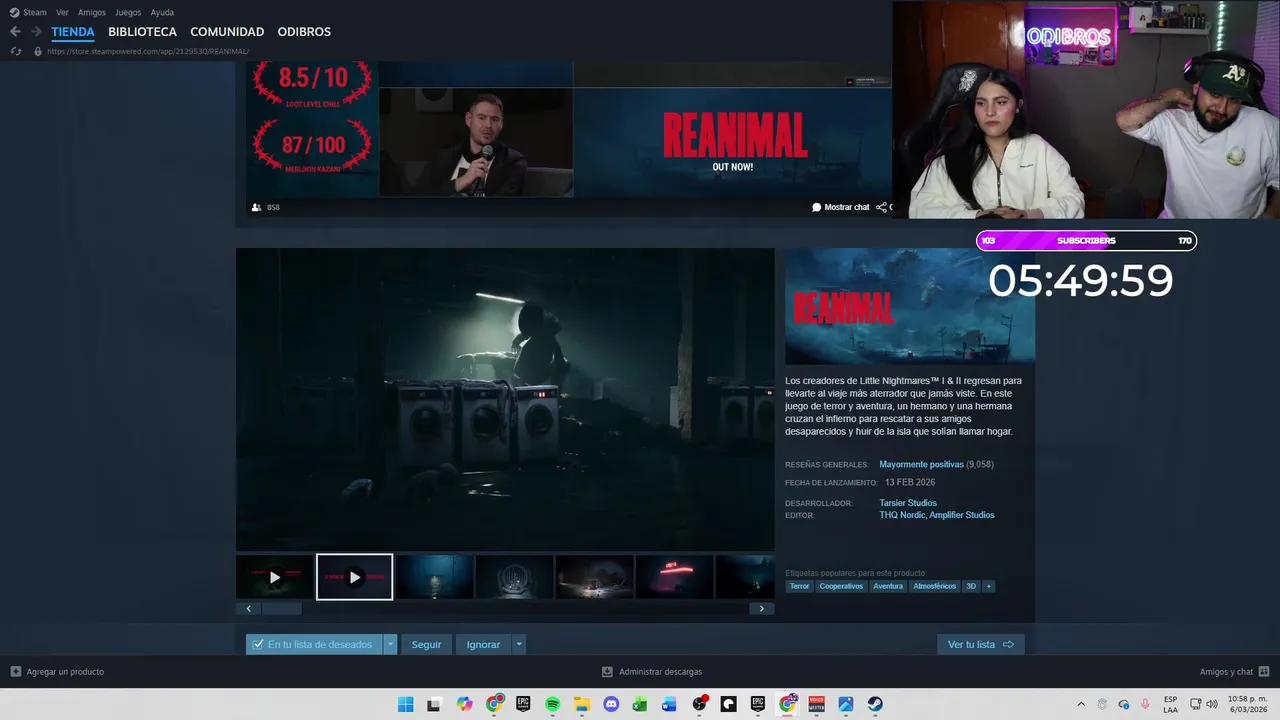
Task: Play the second highlighted trailer thumbnail
Action: (354, 577)
